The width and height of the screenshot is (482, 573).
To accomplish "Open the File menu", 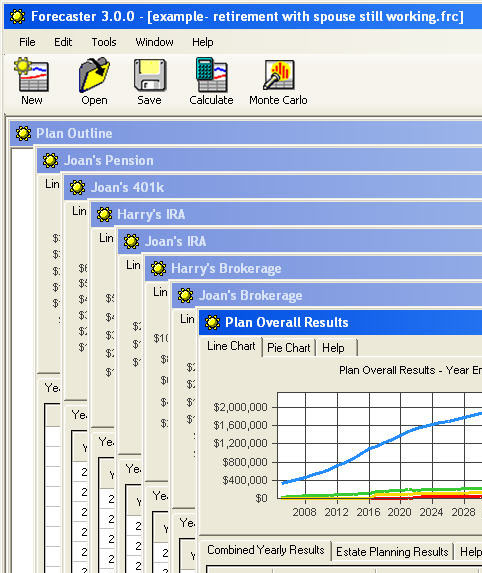I will (27, 42).
